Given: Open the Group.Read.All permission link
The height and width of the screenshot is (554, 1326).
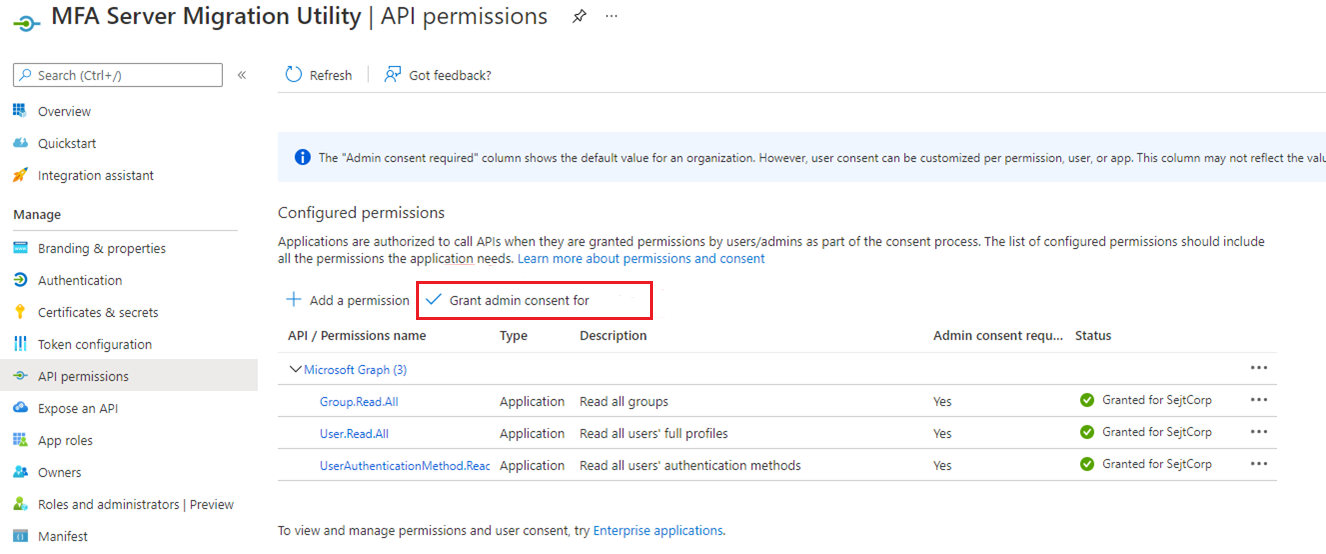Looking at the screenshot, I should (359, 402).
